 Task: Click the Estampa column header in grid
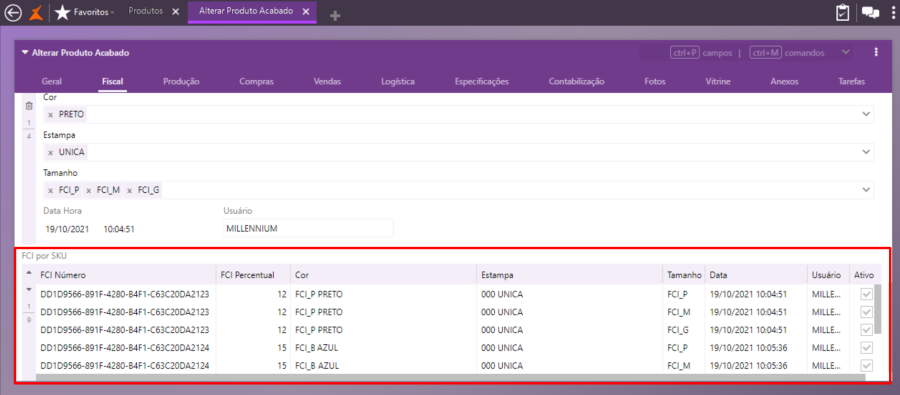(569, 275)
